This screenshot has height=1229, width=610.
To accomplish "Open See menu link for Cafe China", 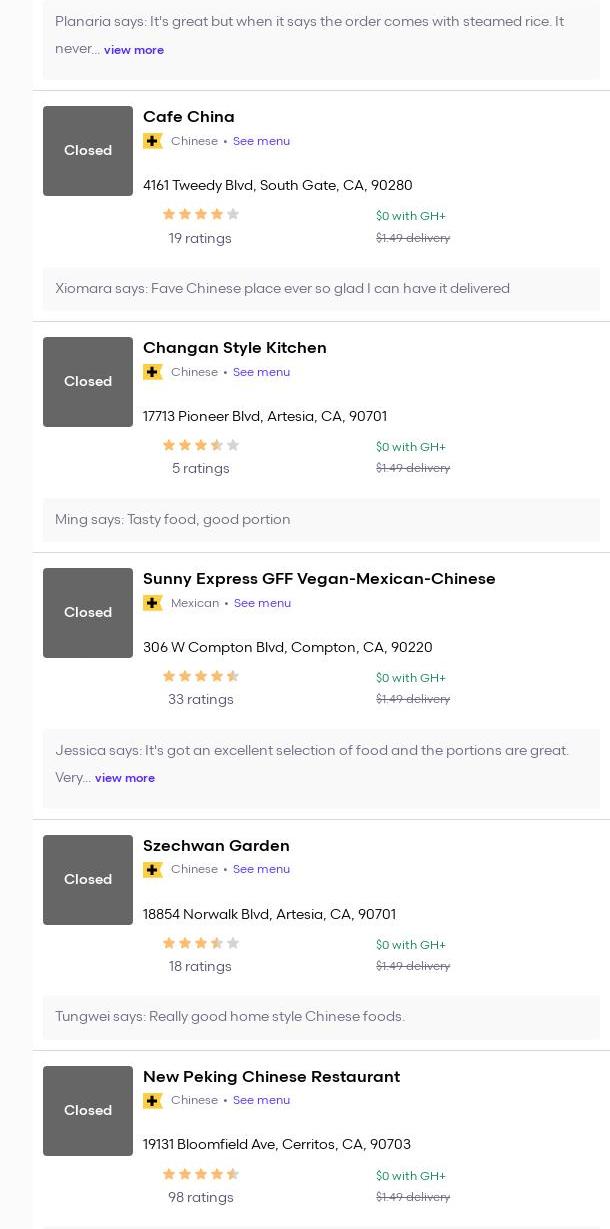I will click(261, 141).
